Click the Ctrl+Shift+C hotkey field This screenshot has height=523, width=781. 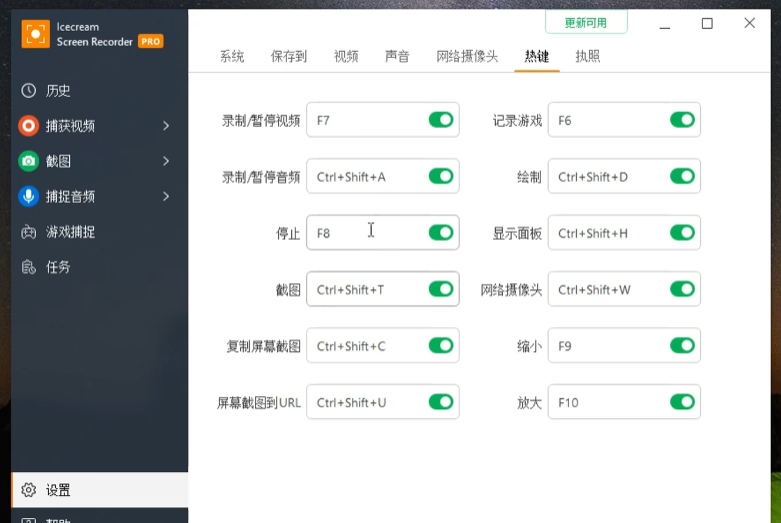click(383, 345)
